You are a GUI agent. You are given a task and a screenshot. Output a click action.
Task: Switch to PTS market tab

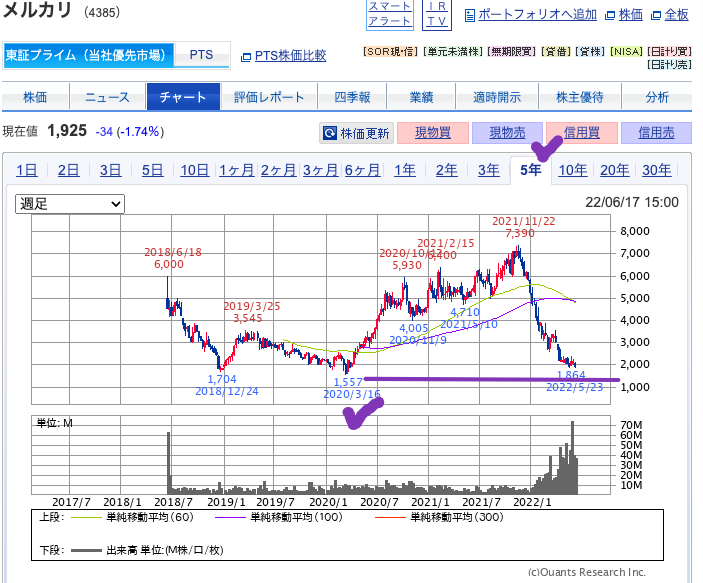tap(201, 55)
